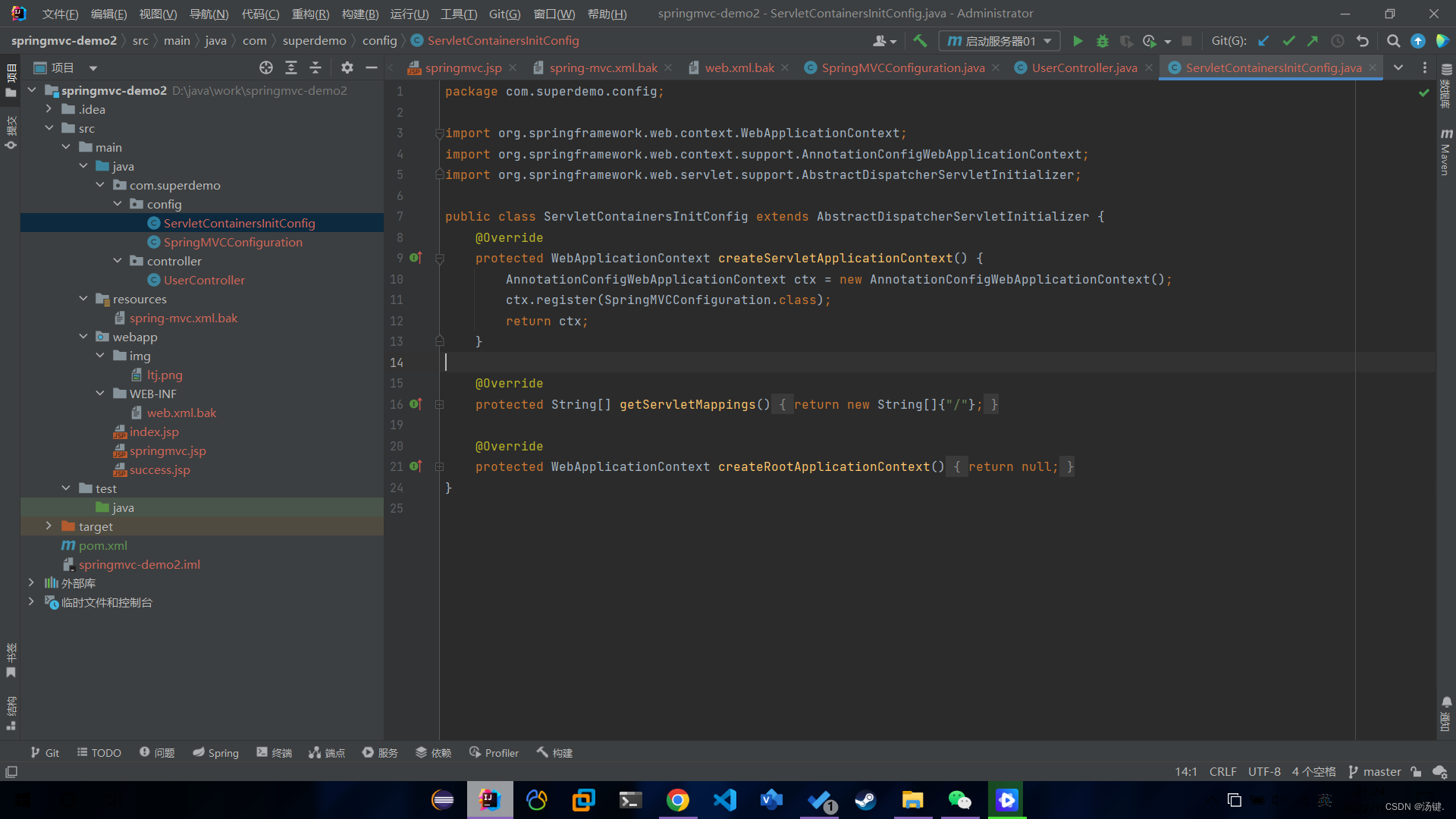Toggle read-only lock icon in status bar

[1416, 772]
